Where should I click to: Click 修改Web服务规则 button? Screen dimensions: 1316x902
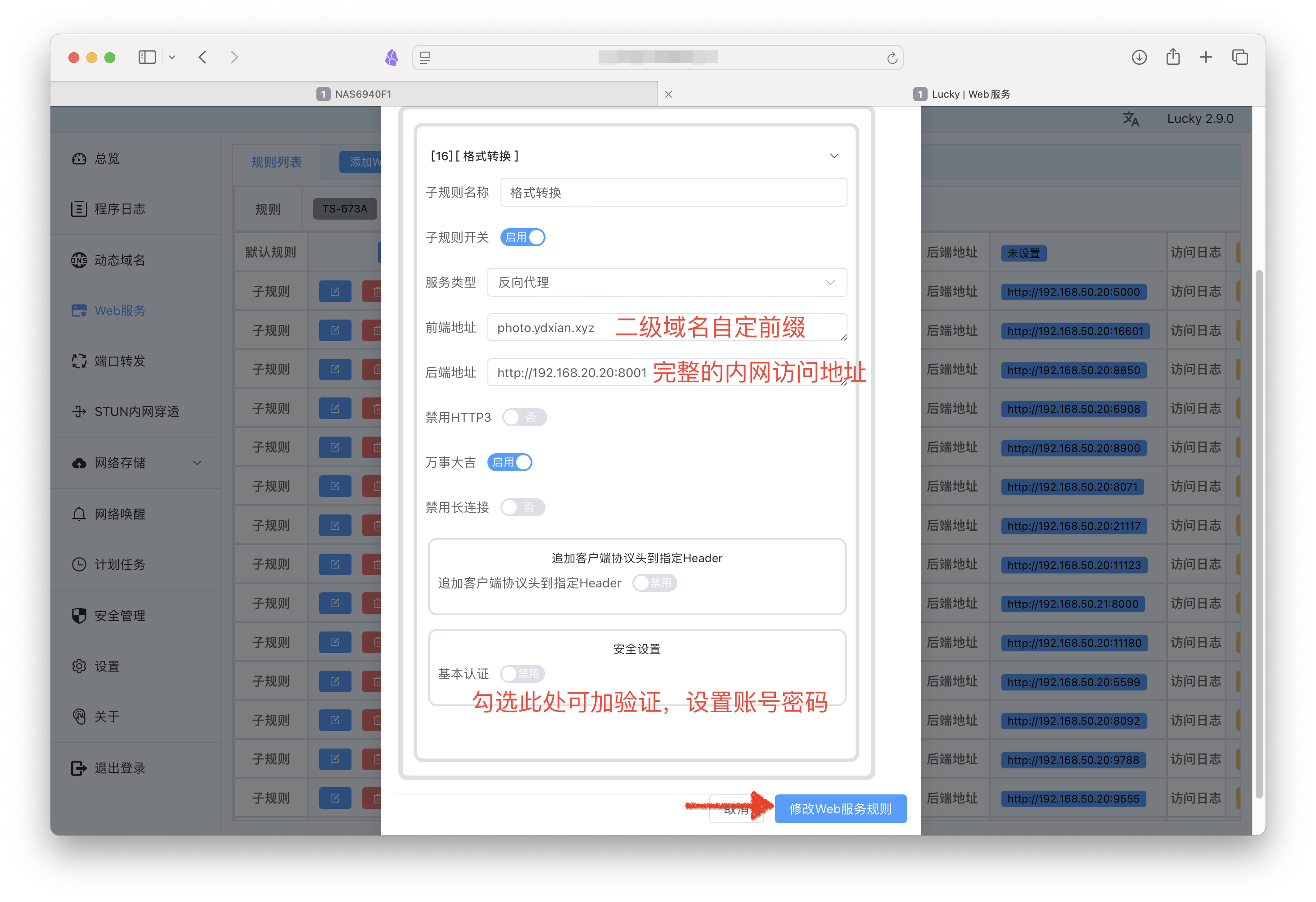(x=840, y=808)
